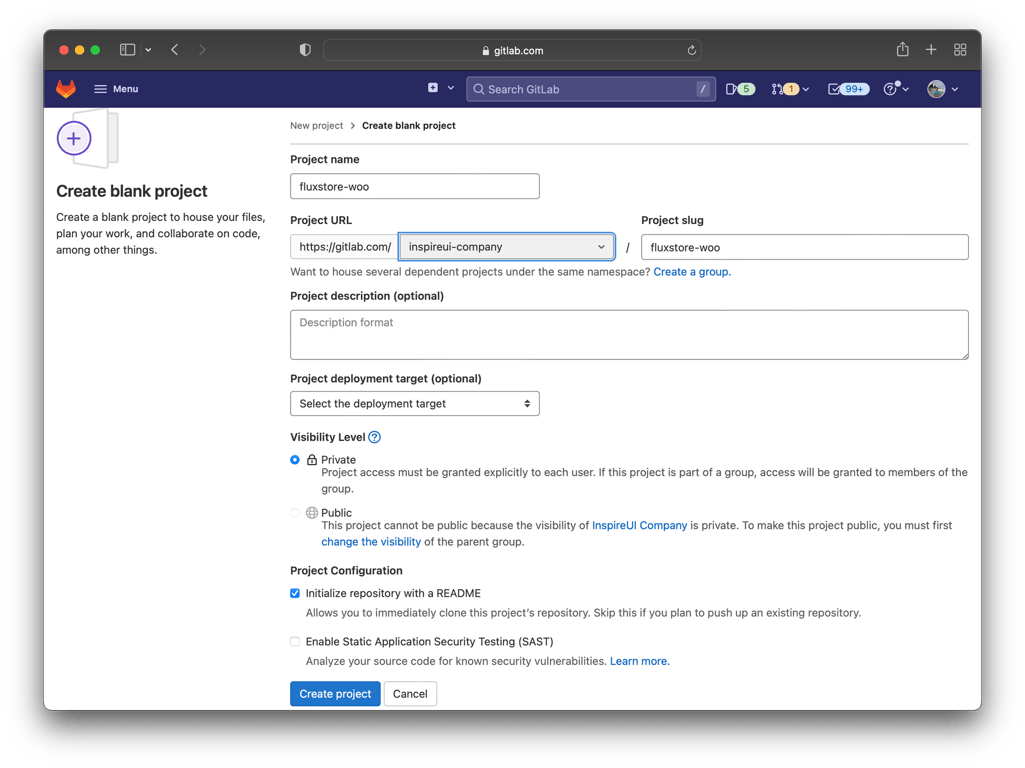Reload page with the refresh icon

pos(692,50)
